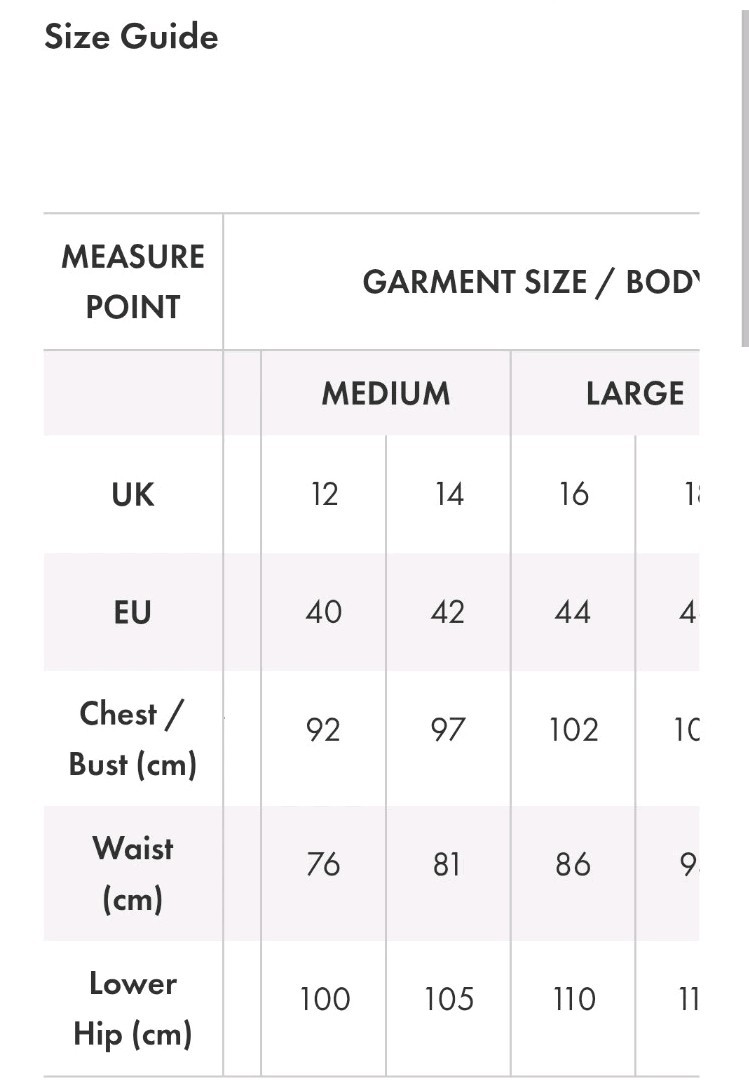Click lower hip measurement 105 cell
The height and width of the screenshot is (1081, 749).
(x=449, y=999)
